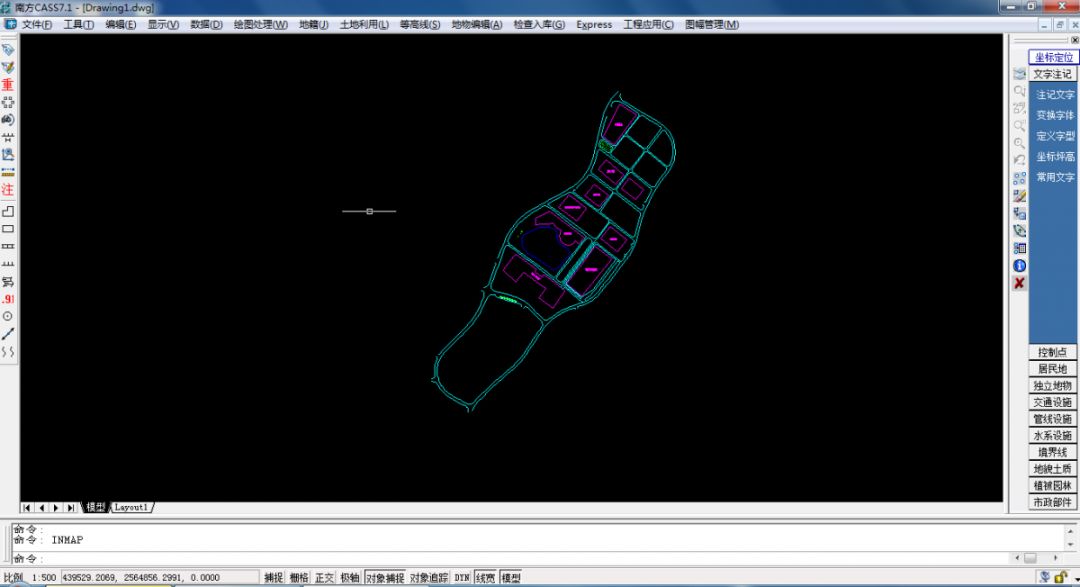
Task: Select 定义字型 in the side panel
Action: tap(1055, 136)
